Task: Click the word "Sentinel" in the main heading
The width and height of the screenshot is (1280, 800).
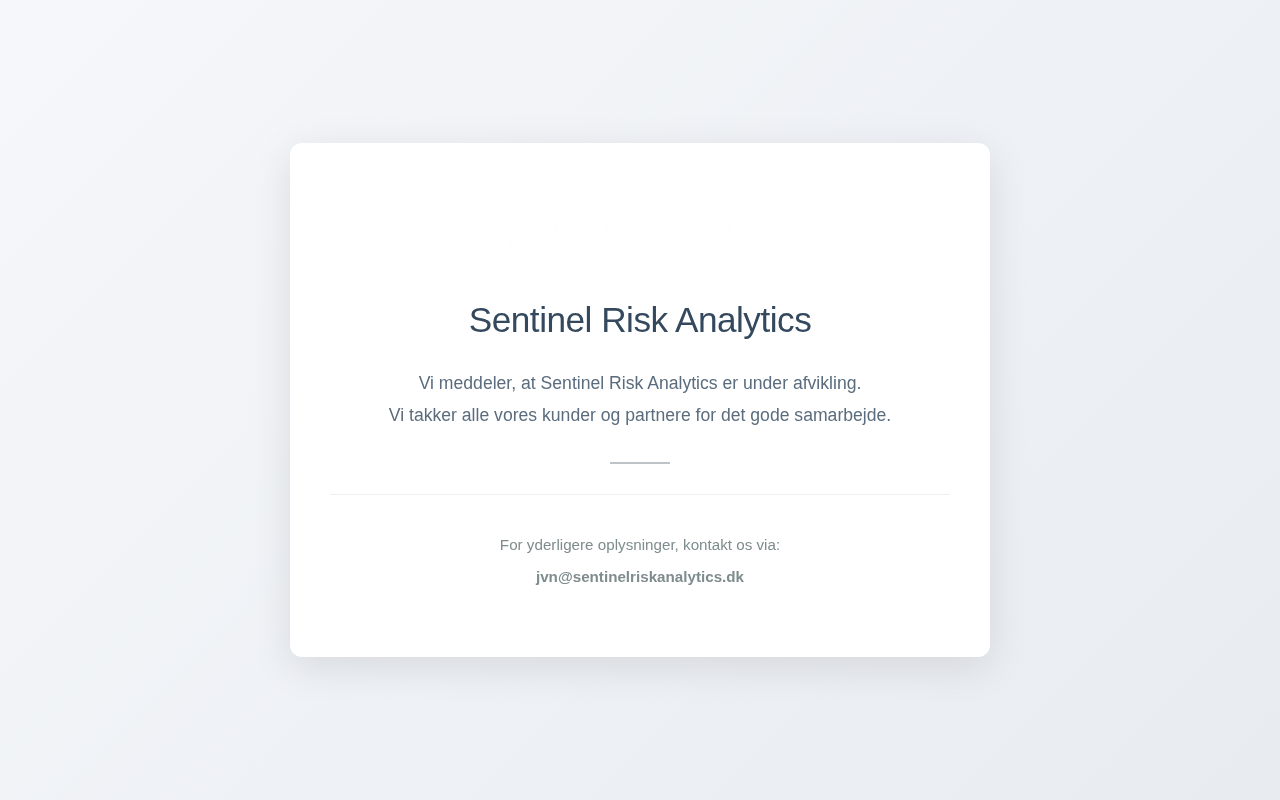Action: (530, 320)
